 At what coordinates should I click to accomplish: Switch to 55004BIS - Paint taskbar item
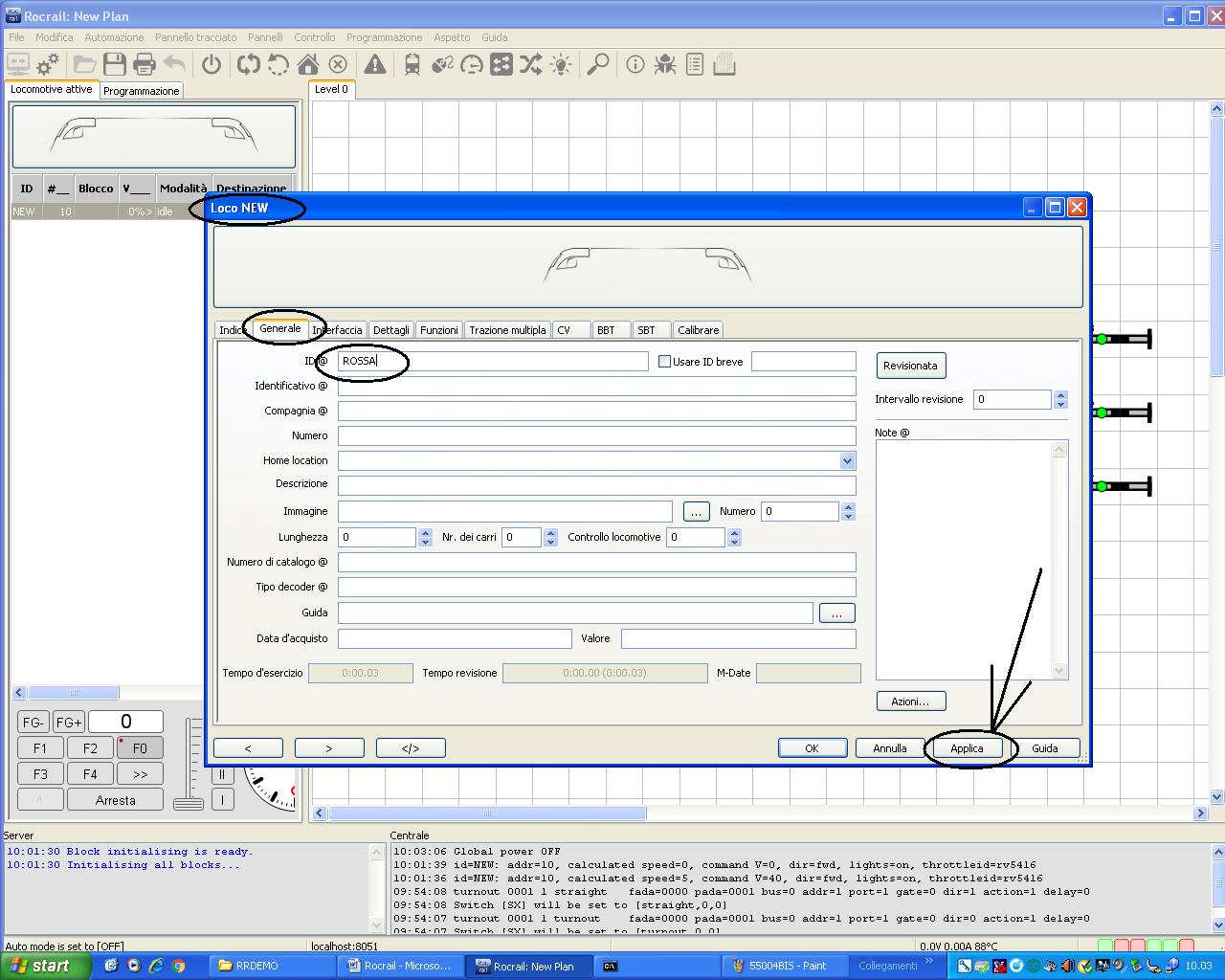787,966
